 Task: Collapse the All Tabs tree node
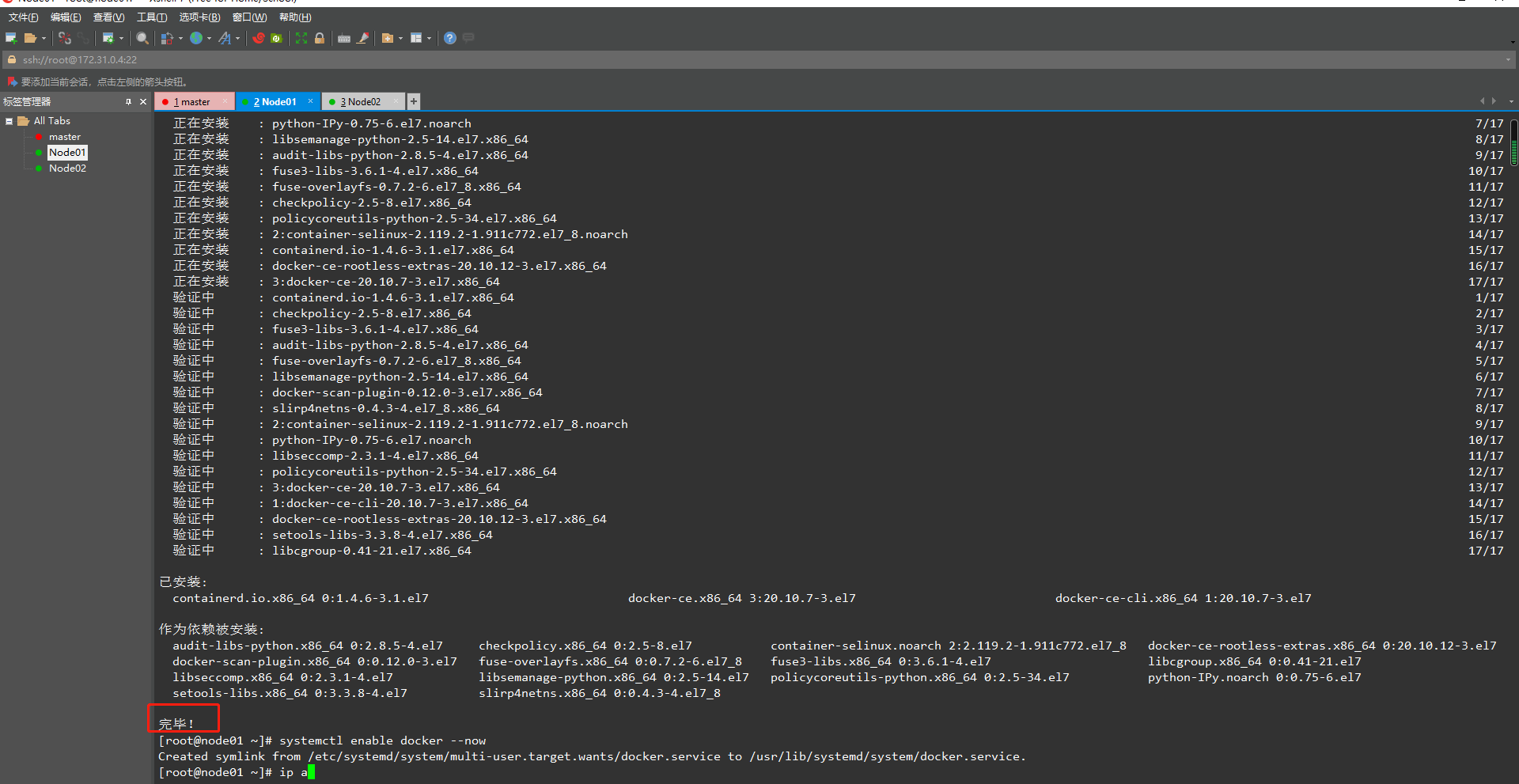(x=9, y=121)
